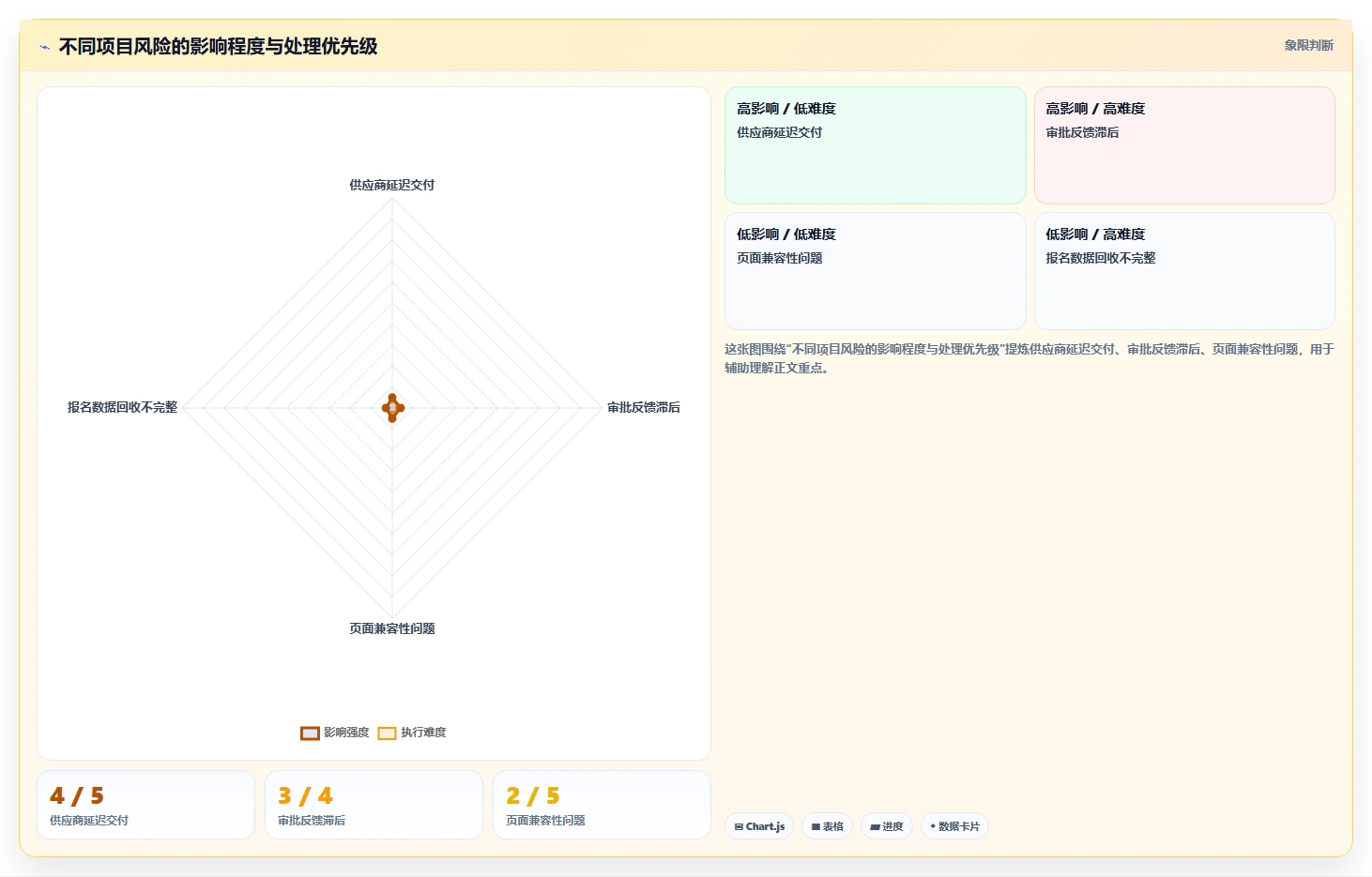Click the chart description paragraph text

(1029, 358)
